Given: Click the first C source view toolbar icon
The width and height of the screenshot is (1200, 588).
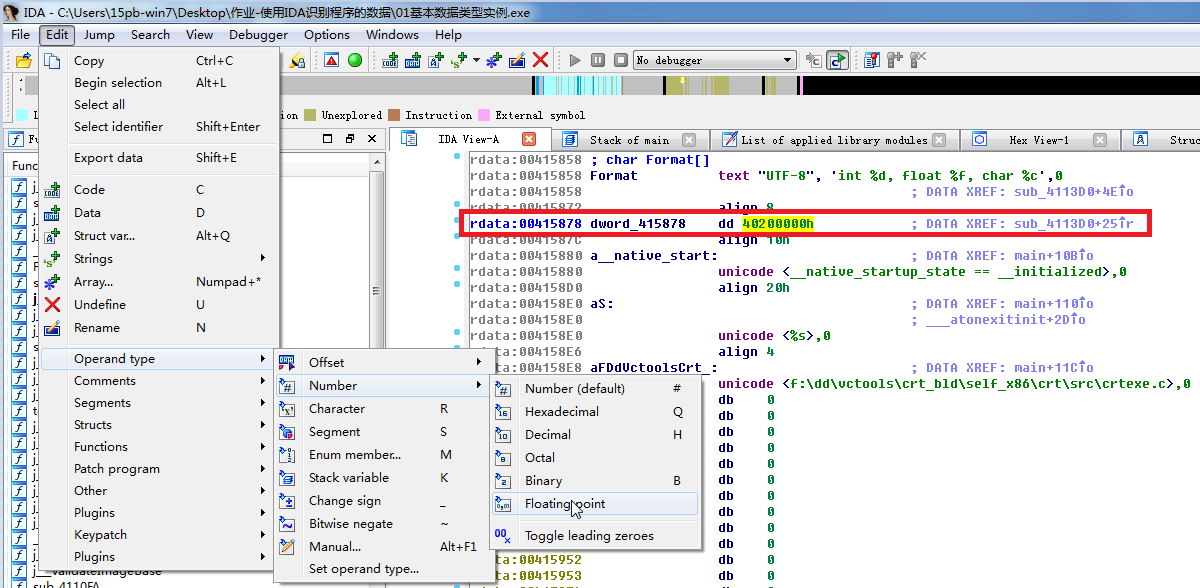Looking at the screenshot, I should tap(813, 60).
